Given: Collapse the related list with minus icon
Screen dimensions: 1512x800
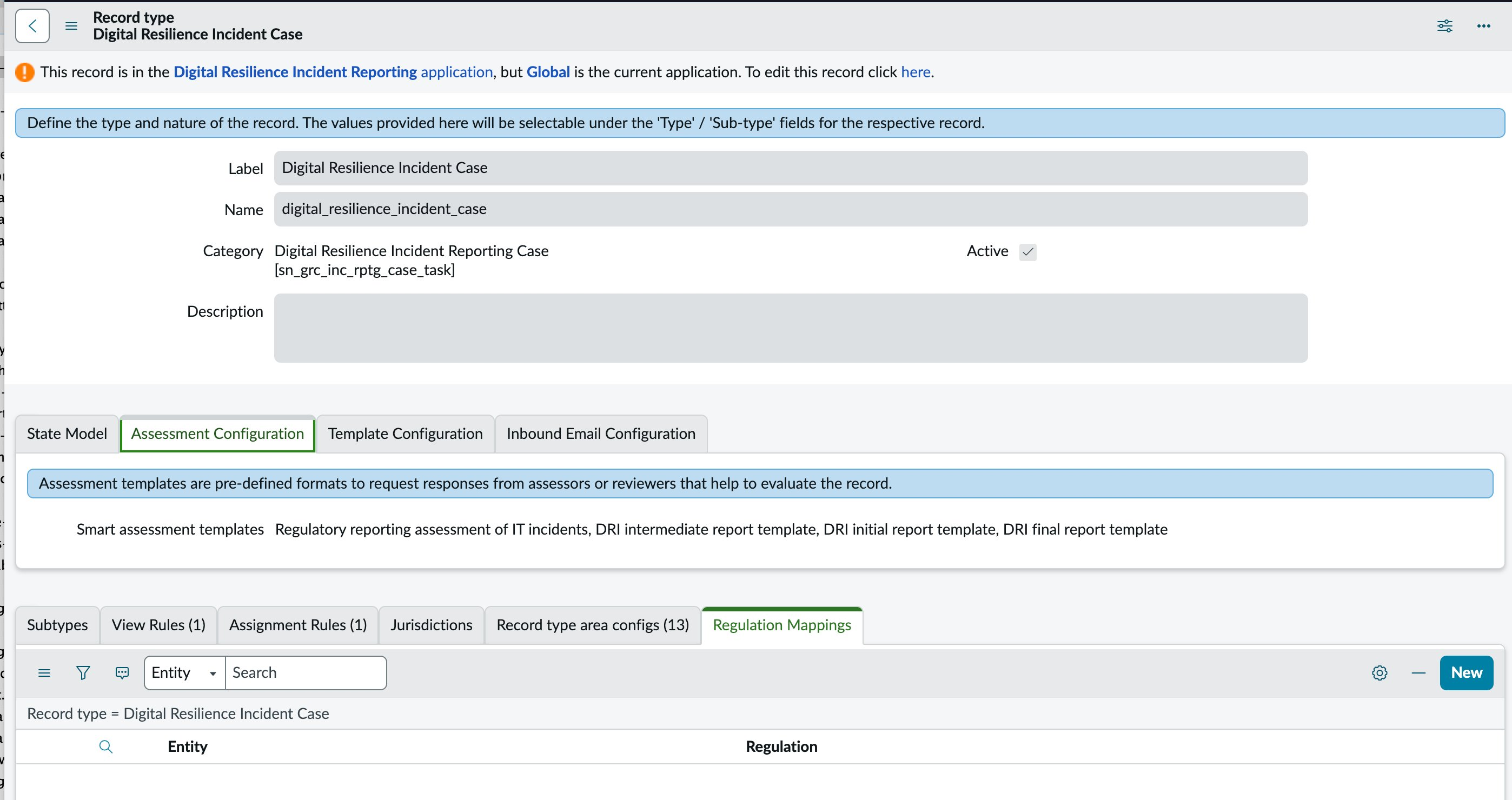Looking at the screenshot, I should (1418, 673).
